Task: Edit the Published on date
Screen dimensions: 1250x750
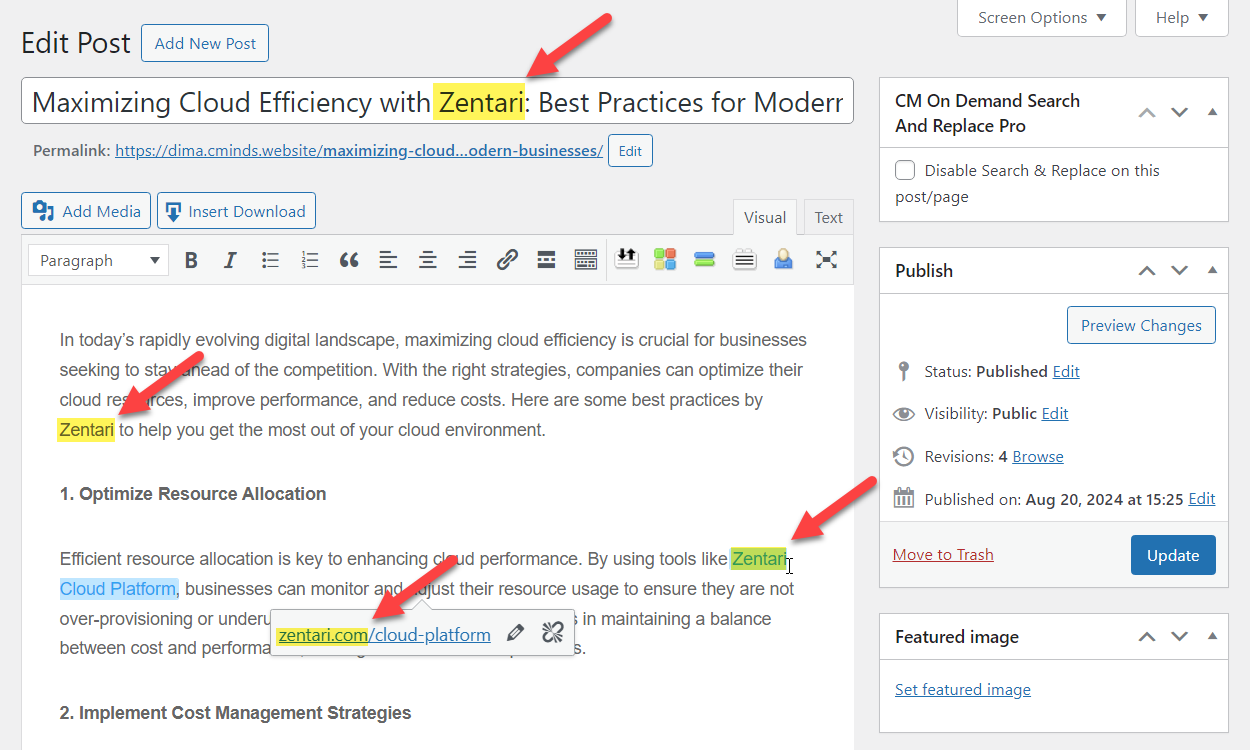Action: click(x=1202, y=498)
